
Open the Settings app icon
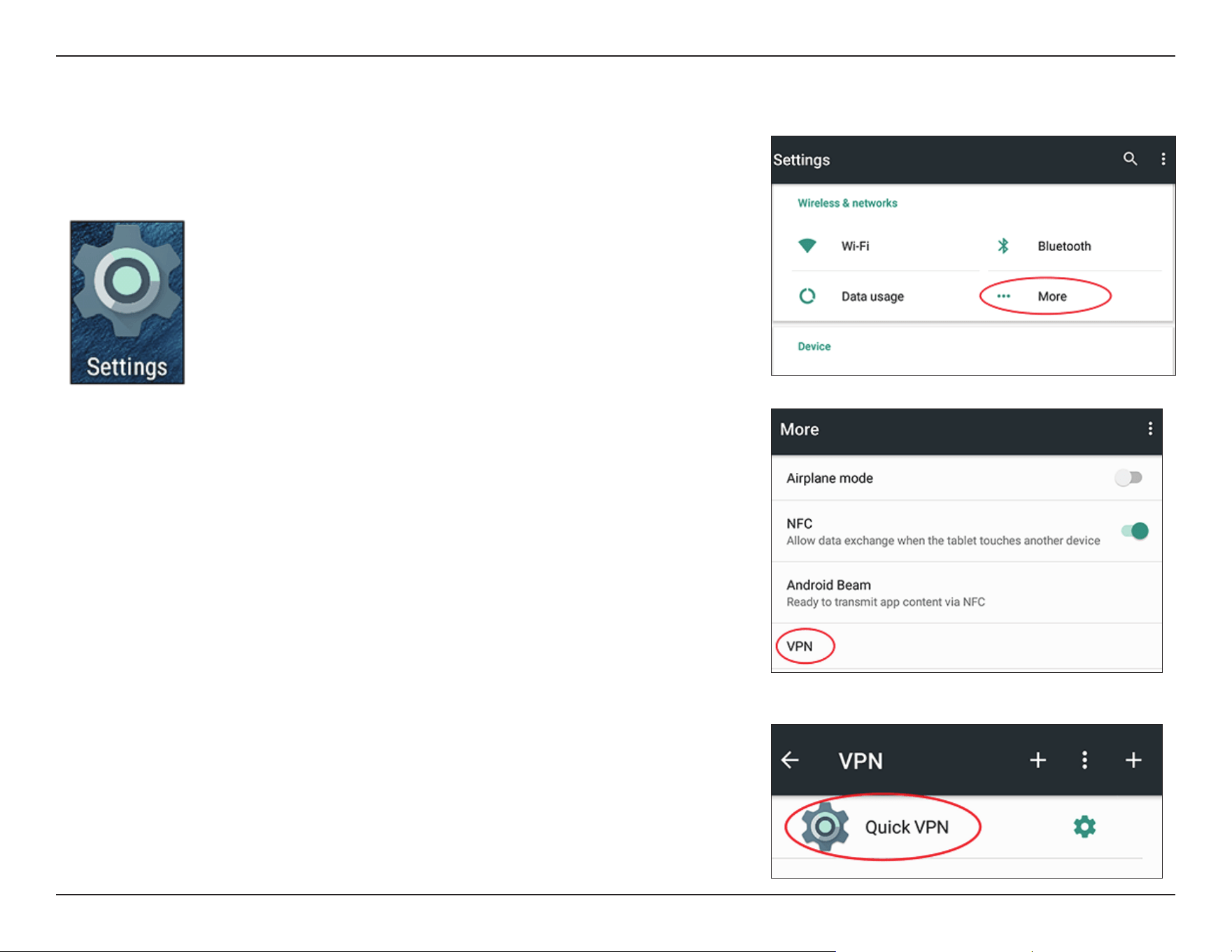pos(127,302)
